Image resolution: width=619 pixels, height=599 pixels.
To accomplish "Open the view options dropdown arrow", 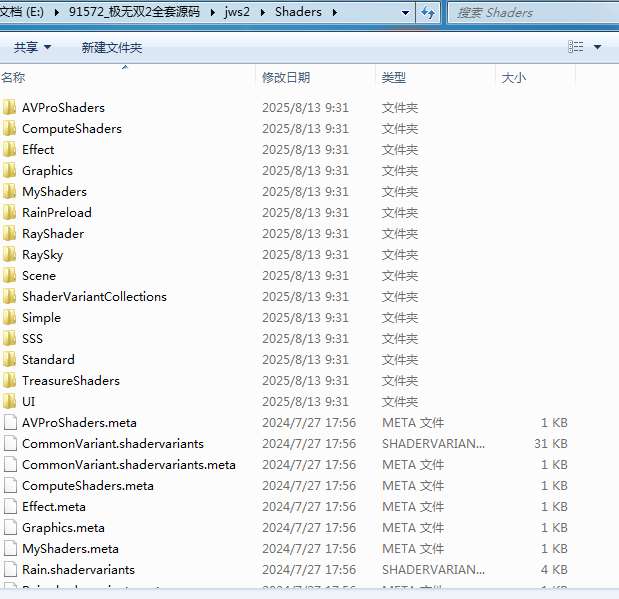I will coord(598,47).
